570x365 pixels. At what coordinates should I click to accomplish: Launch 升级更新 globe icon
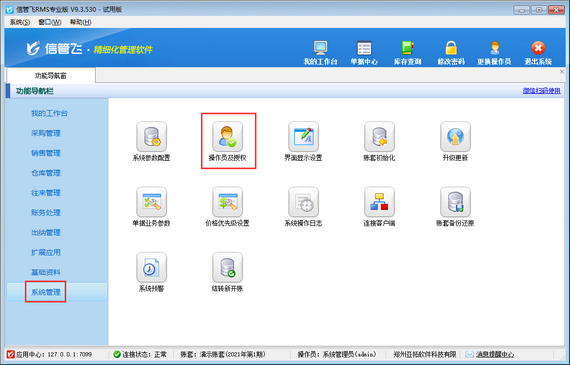pos(455,137)
